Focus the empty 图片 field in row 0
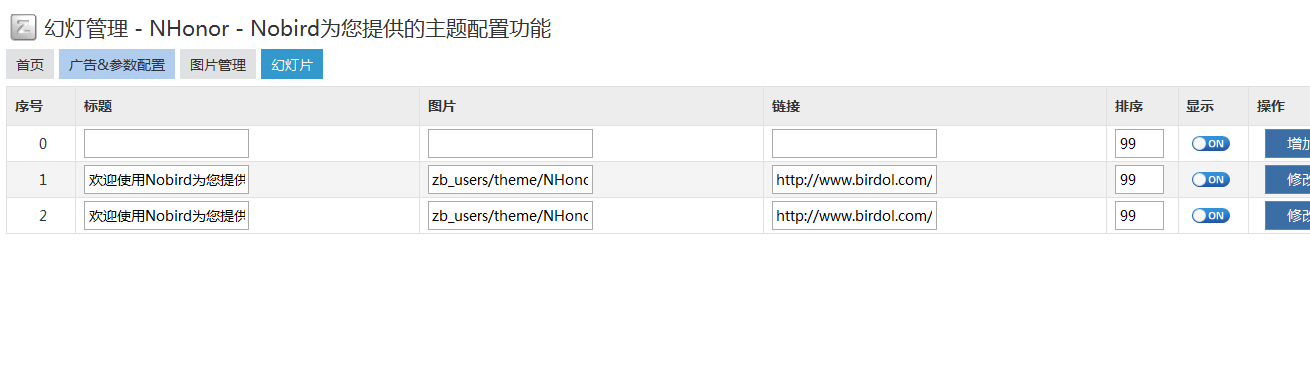This screenshot has height=378, width=1310. click(510, 144)
